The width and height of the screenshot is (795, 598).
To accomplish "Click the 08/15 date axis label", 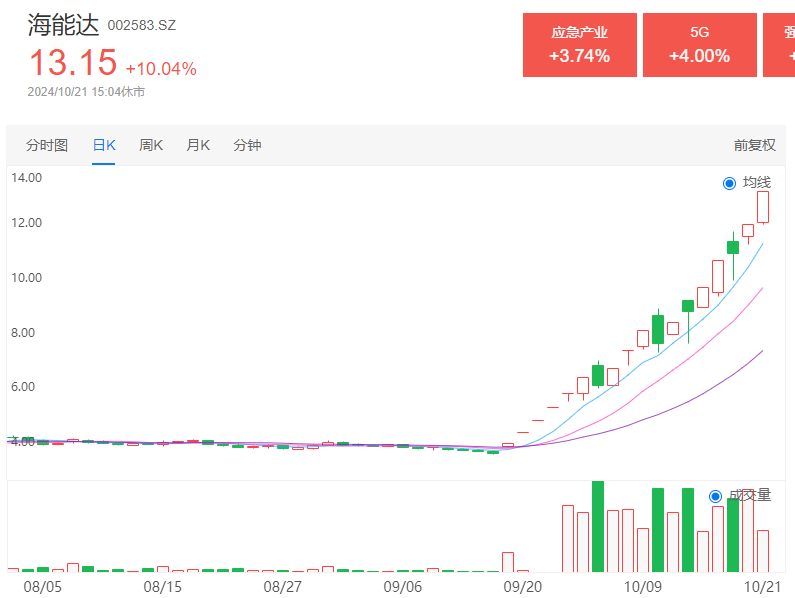I will (162, 587).
